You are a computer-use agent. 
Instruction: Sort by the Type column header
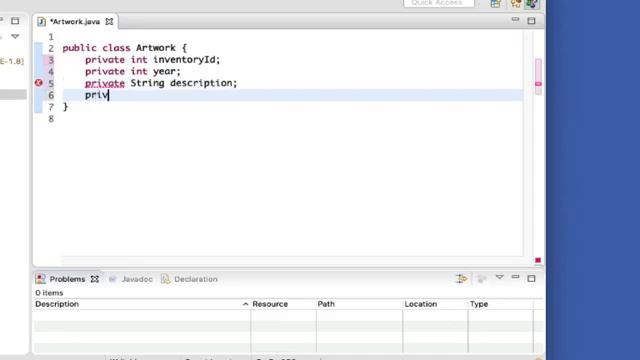[x=501, y=304]
